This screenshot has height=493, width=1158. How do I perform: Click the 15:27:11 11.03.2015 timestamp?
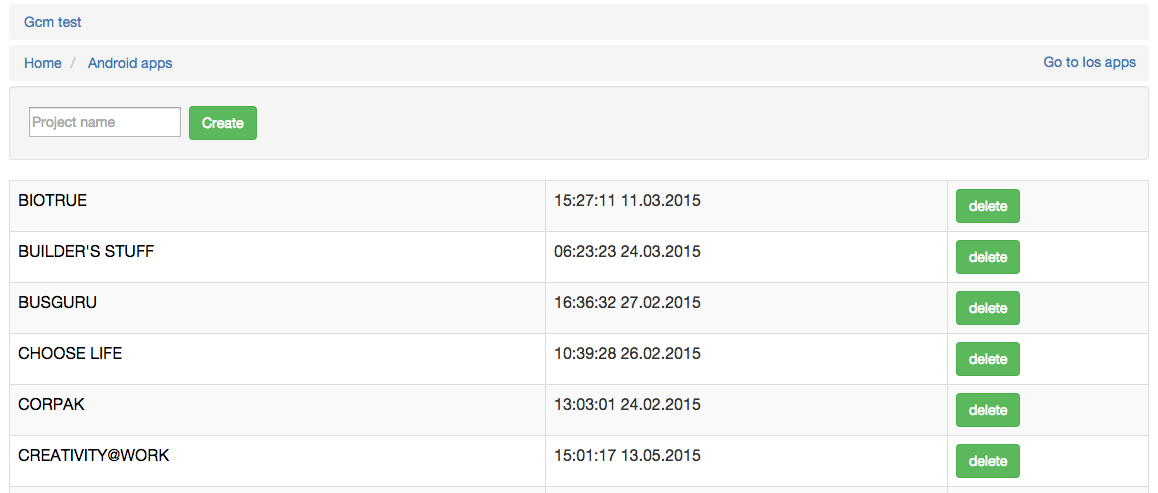pyautogui.click(x=627, y=201)
